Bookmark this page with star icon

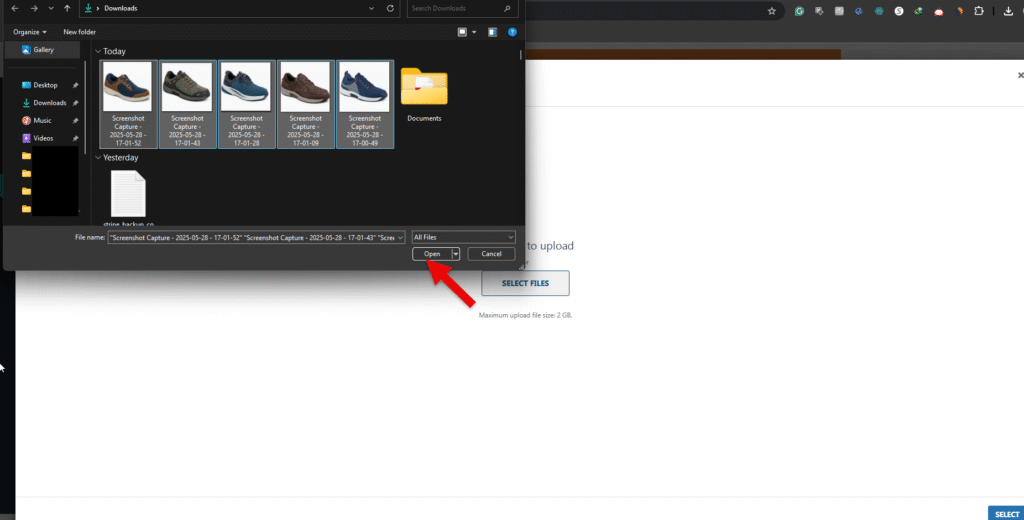click(771, 11)
